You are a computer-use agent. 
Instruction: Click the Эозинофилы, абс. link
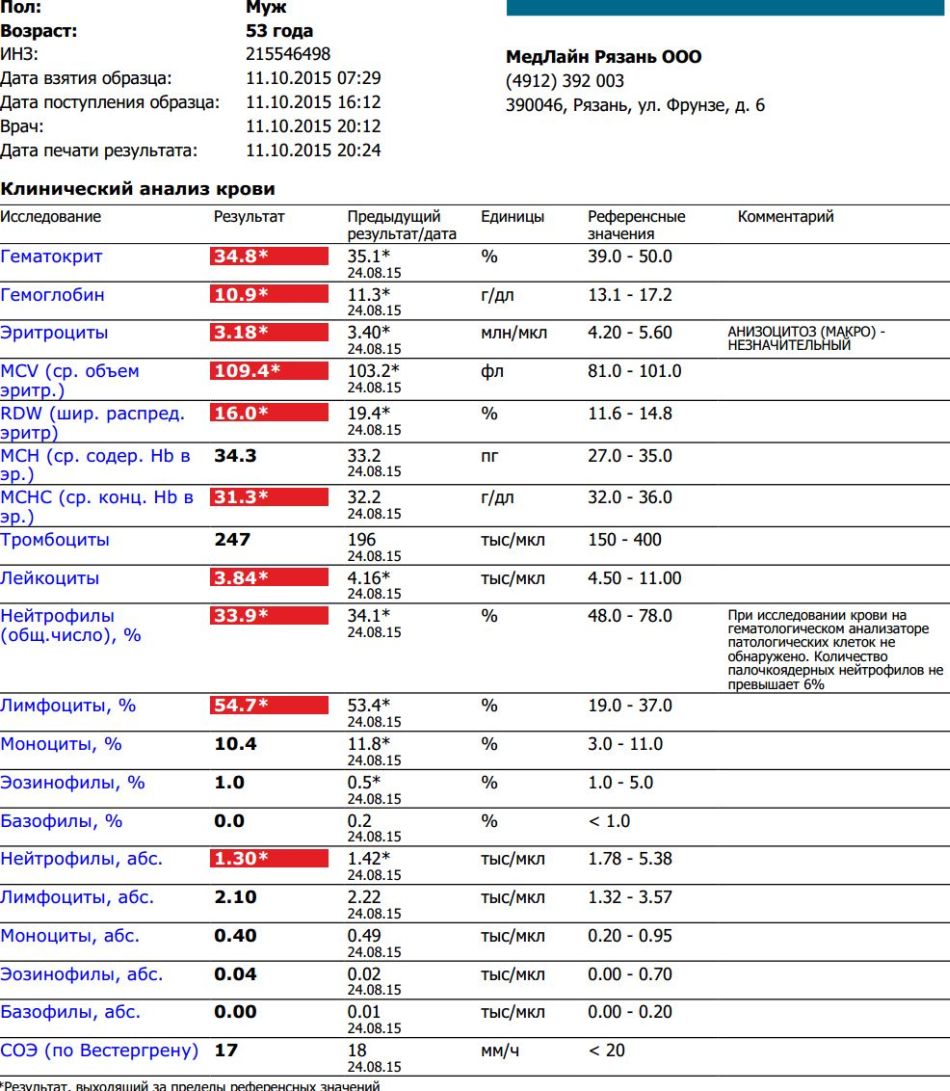click(81, 974)
